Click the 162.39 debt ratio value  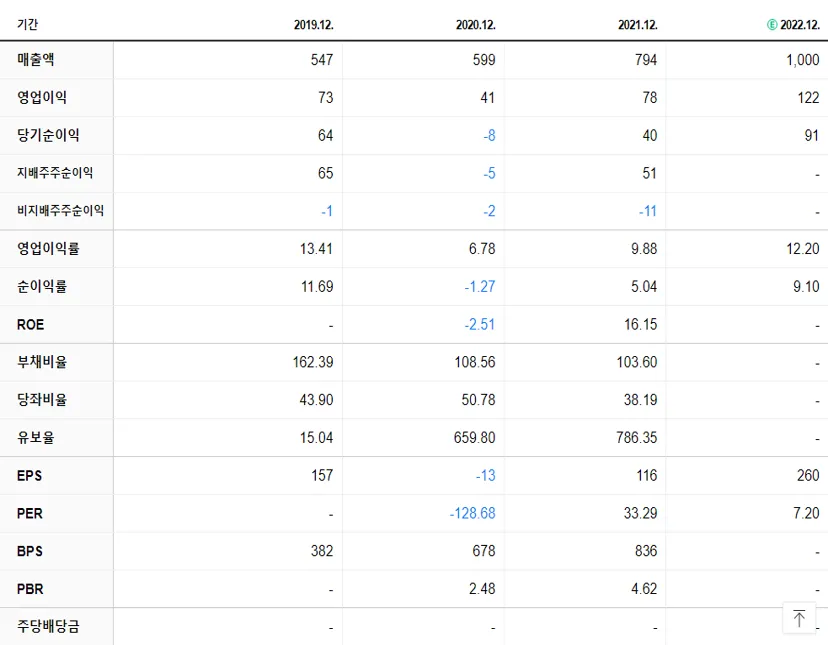tap(313, 362)
